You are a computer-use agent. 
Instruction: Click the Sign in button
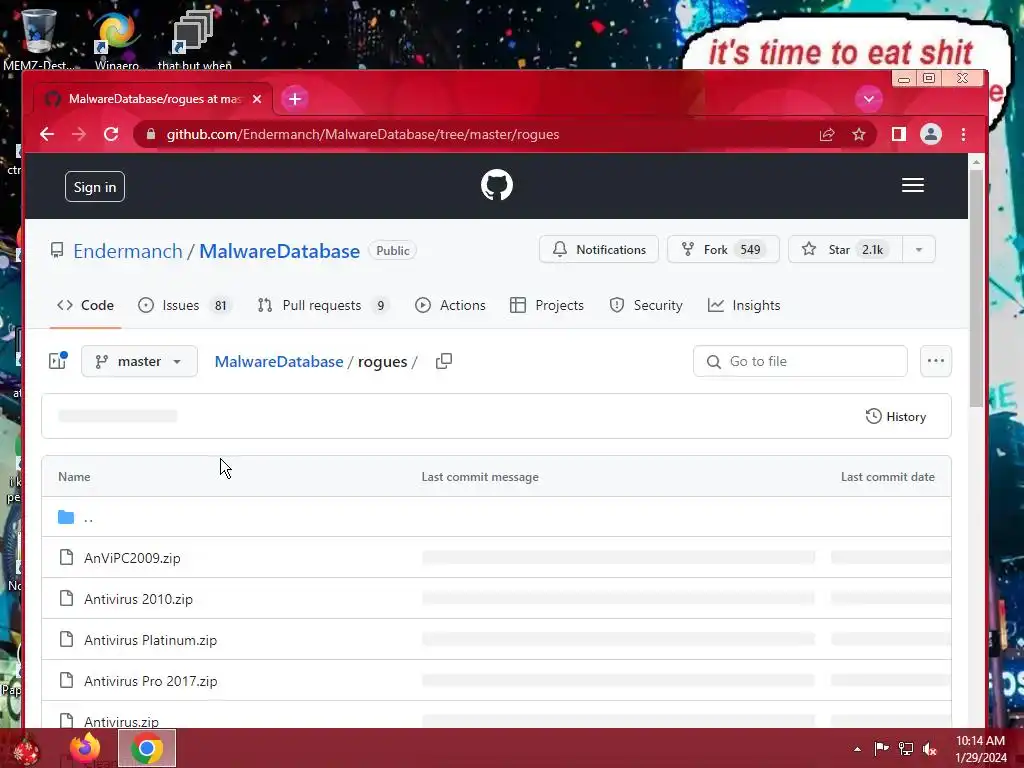coord(95,187)
